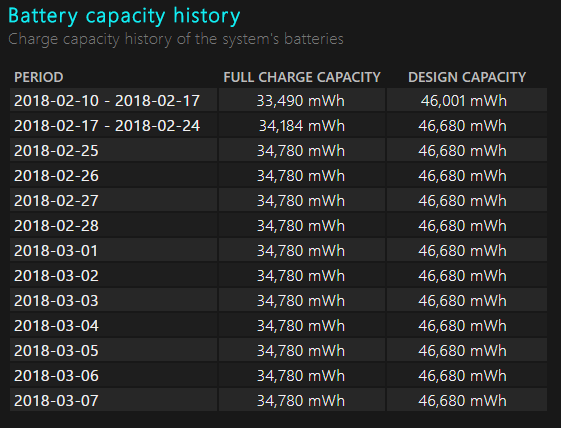Click full charge capacity for 2018-03-06
The height and width of the screenshot is (428, 561).
302,375
